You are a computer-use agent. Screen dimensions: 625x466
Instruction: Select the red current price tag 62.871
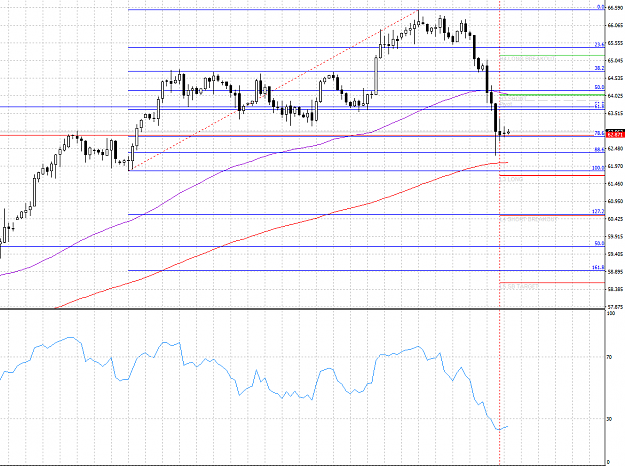615,135
